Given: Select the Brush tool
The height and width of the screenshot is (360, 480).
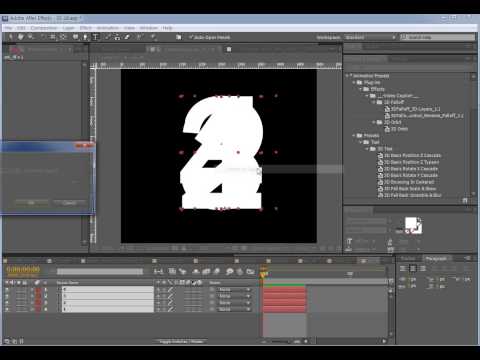Looking at the screenshot, I should [108, 37].
